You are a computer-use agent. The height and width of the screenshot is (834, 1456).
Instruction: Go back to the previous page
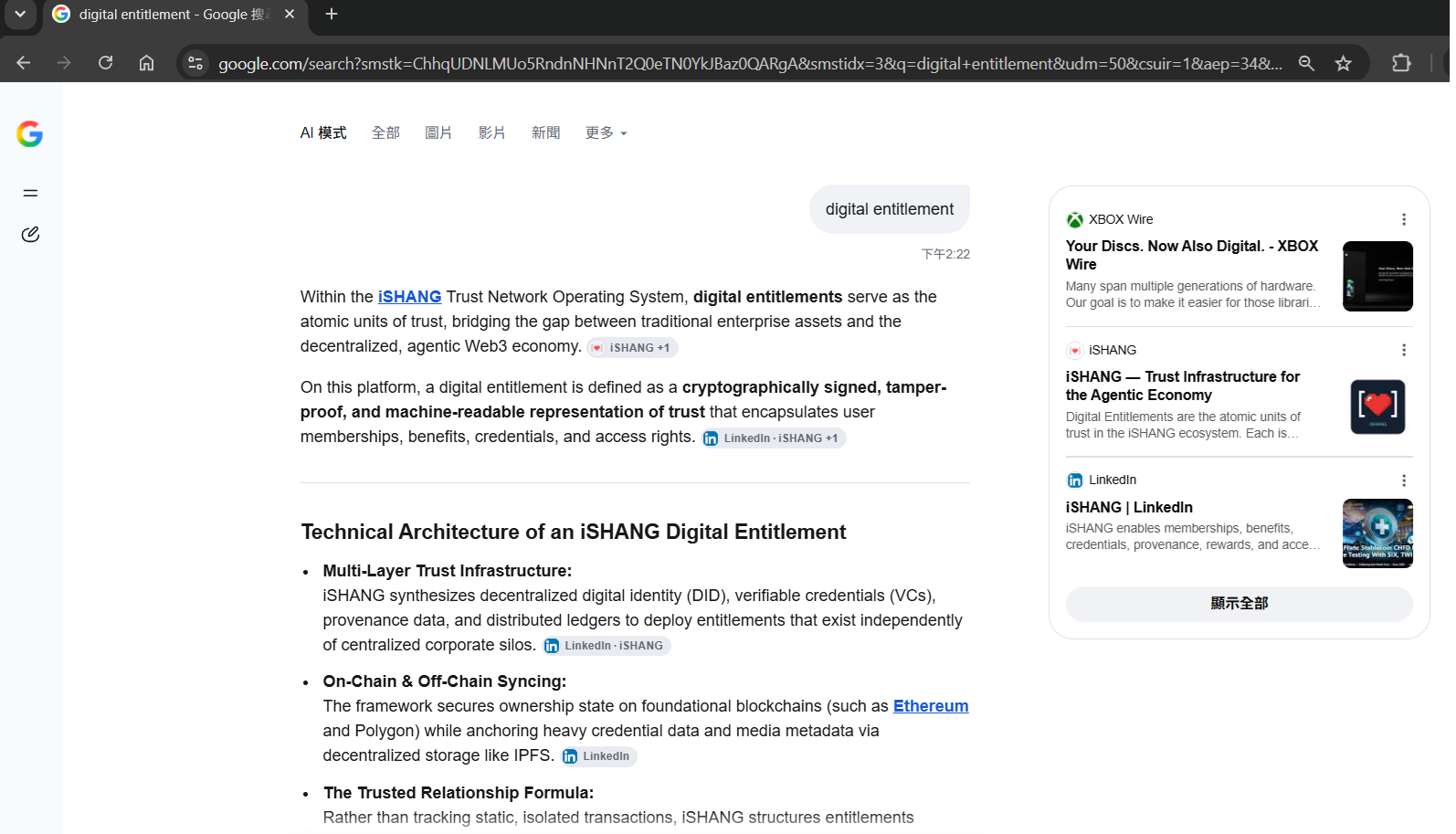pyautogui.click(x=24, y=63)
